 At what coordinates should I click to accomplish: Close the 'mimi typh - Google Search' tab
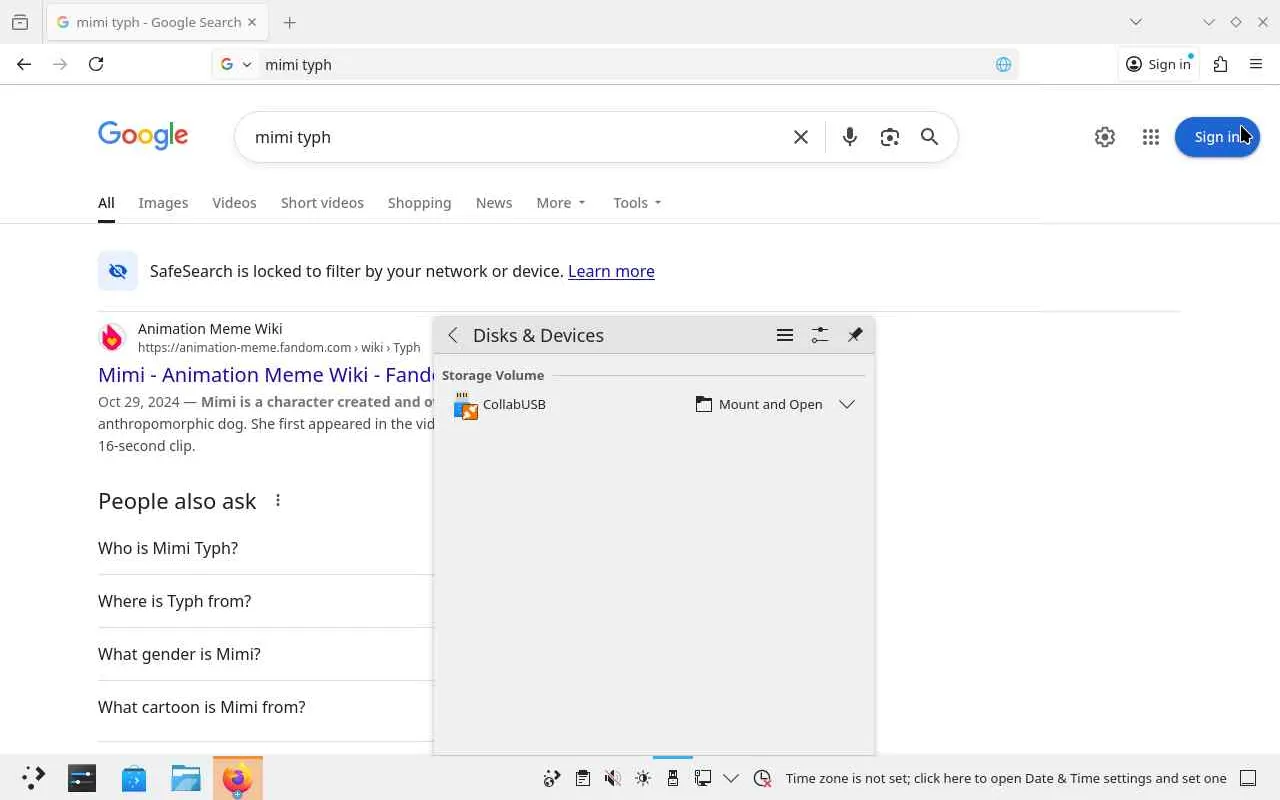pyautogui.click(x=252, y=22)
